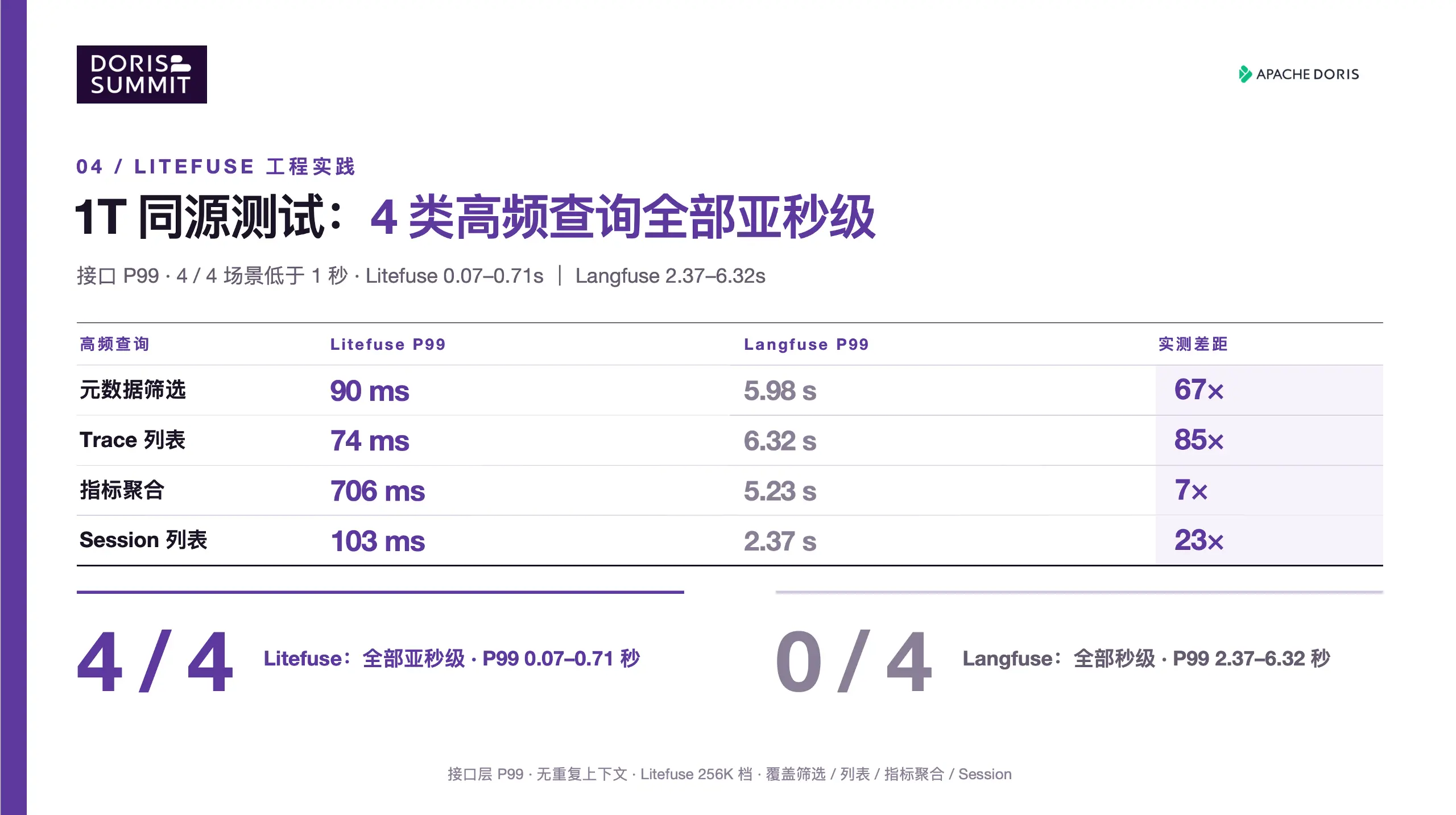
Task: Click the '5.23 s' Langfuse value
Action: click(x=780, y=491)
